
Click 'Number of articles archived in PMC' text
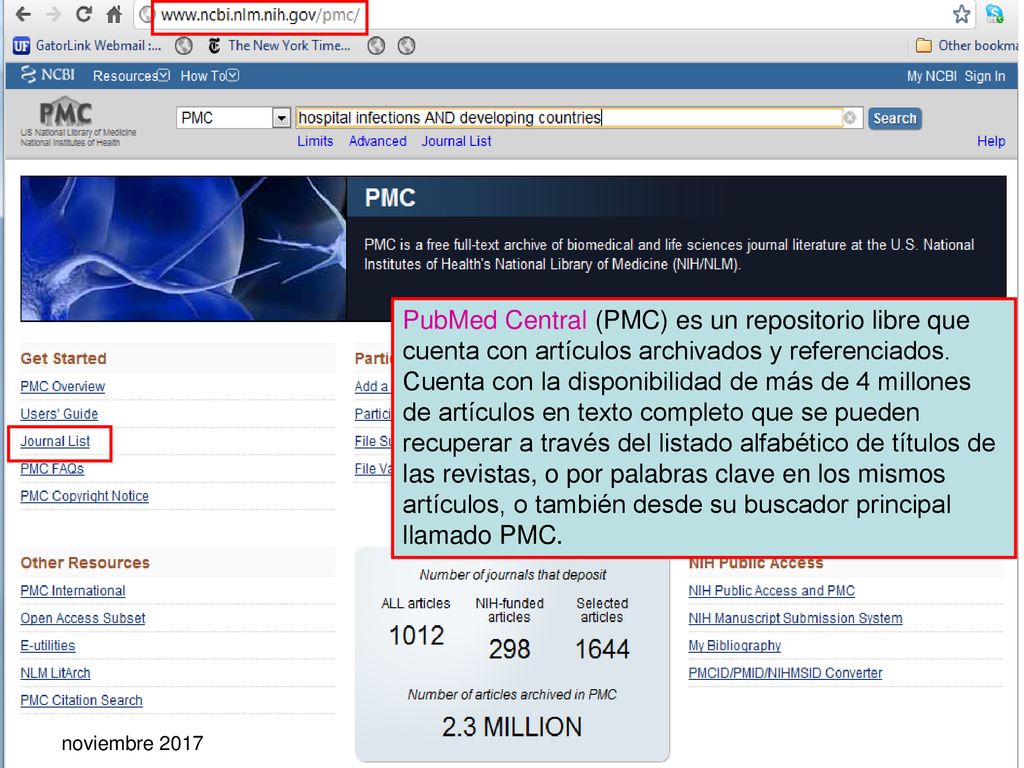pyautogui.click(x=512, y=695)
